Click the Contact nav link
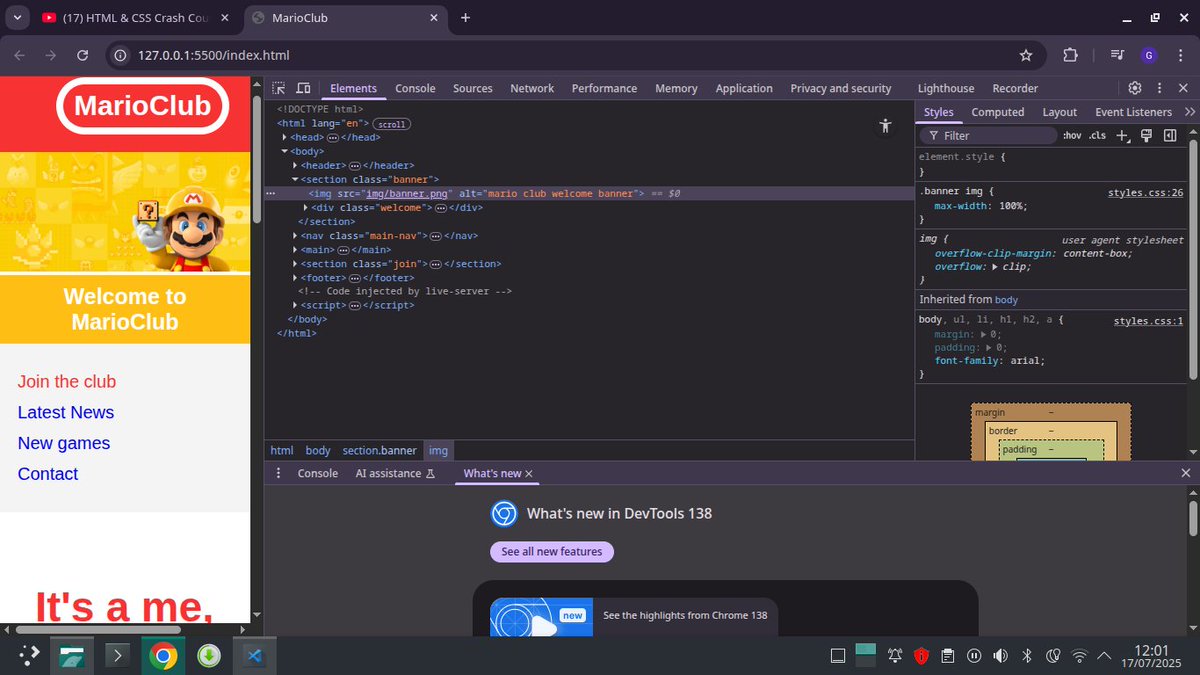 coord(48,474)
